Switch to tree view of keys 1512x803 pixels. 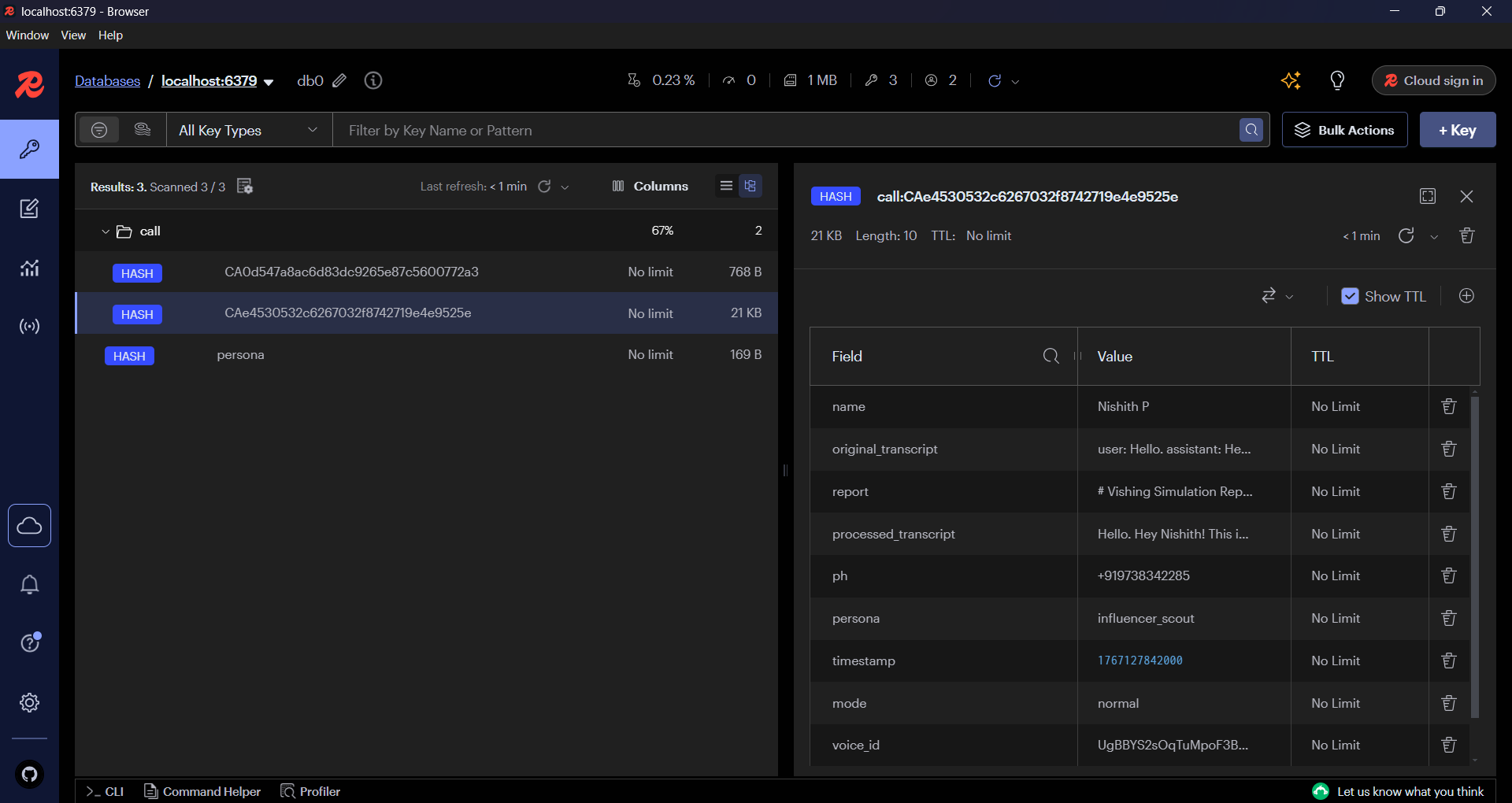coord(750,186)
